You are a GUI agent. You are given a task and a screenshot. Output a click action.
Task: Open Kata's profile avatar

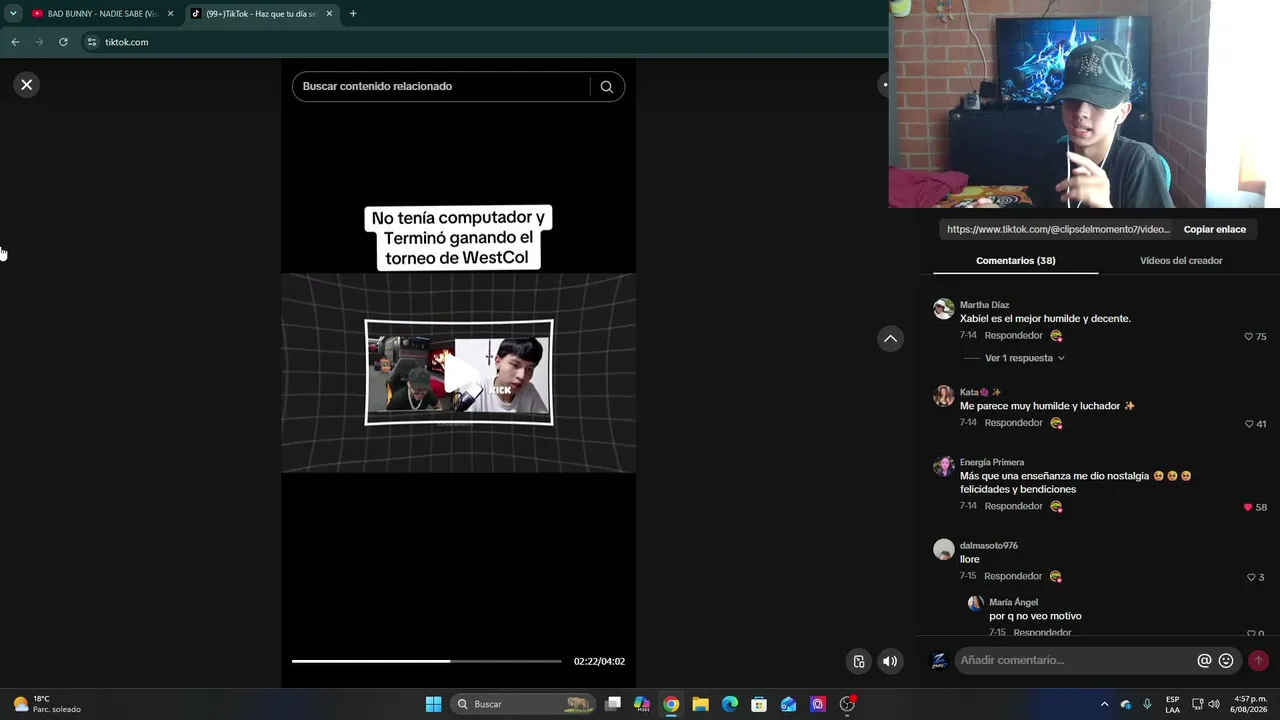tap(944, 396)
